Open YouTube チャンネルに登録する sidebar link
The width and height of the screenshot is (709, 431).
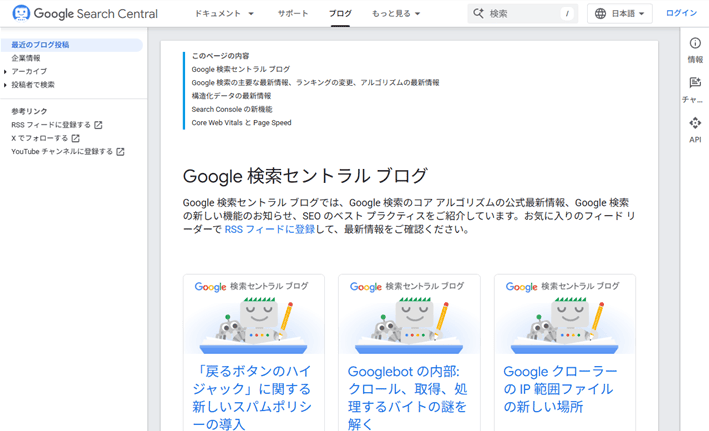click(62, 152)
